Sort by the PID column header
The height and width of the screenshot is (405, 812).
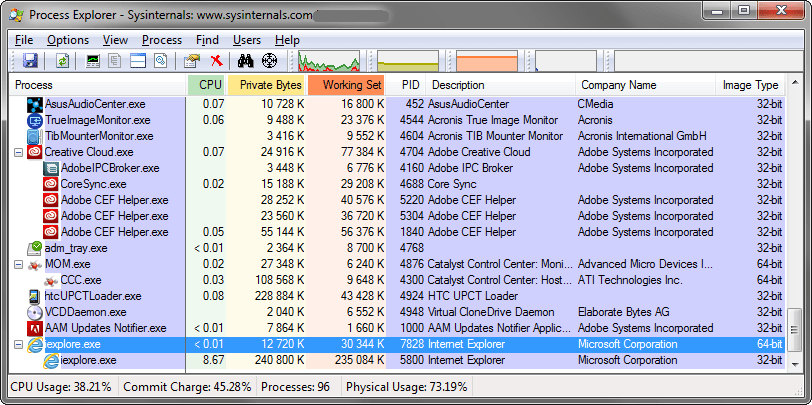click(406, 85)
